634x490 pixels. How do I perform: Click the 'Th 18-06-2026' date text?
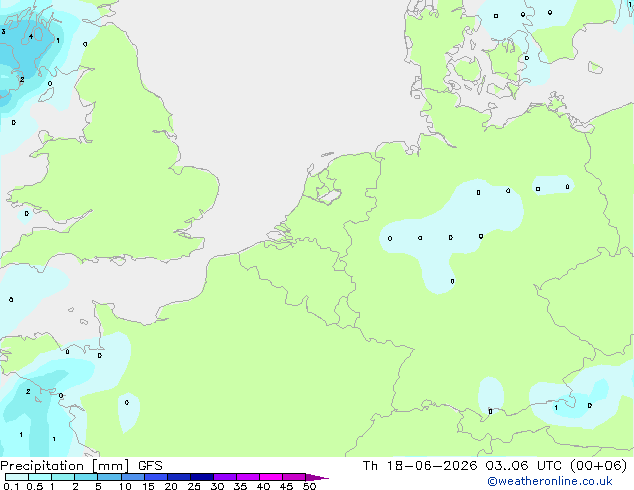pos(420,466)
